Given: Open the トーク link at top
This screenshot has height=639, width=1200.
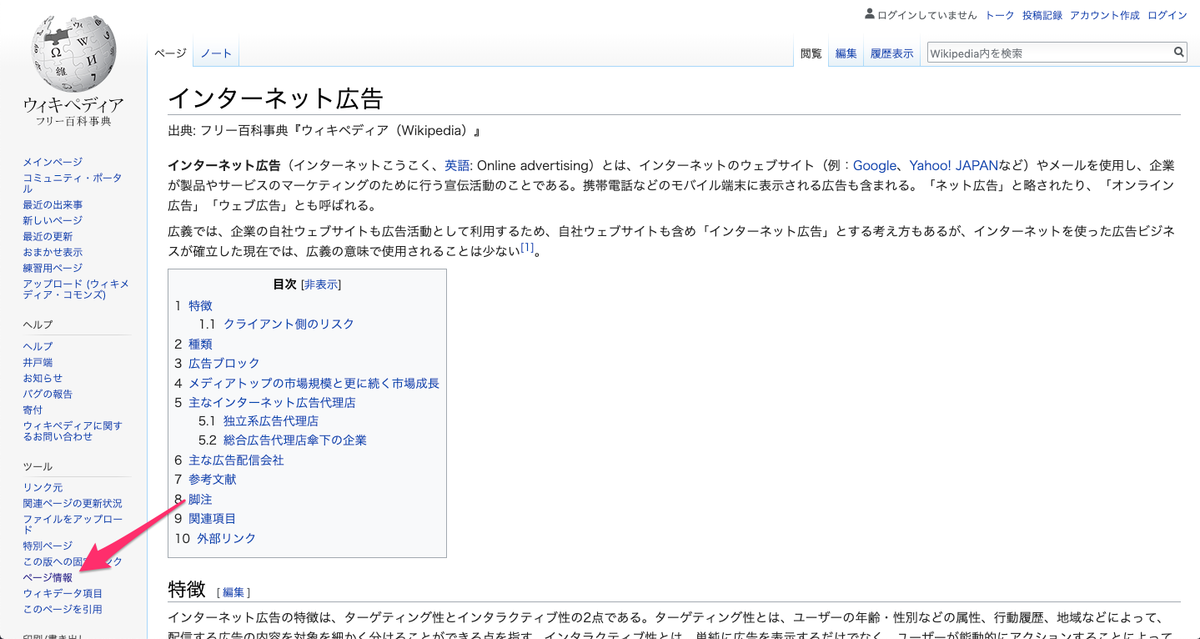Looking at the screenshot, I should point(999,15).
